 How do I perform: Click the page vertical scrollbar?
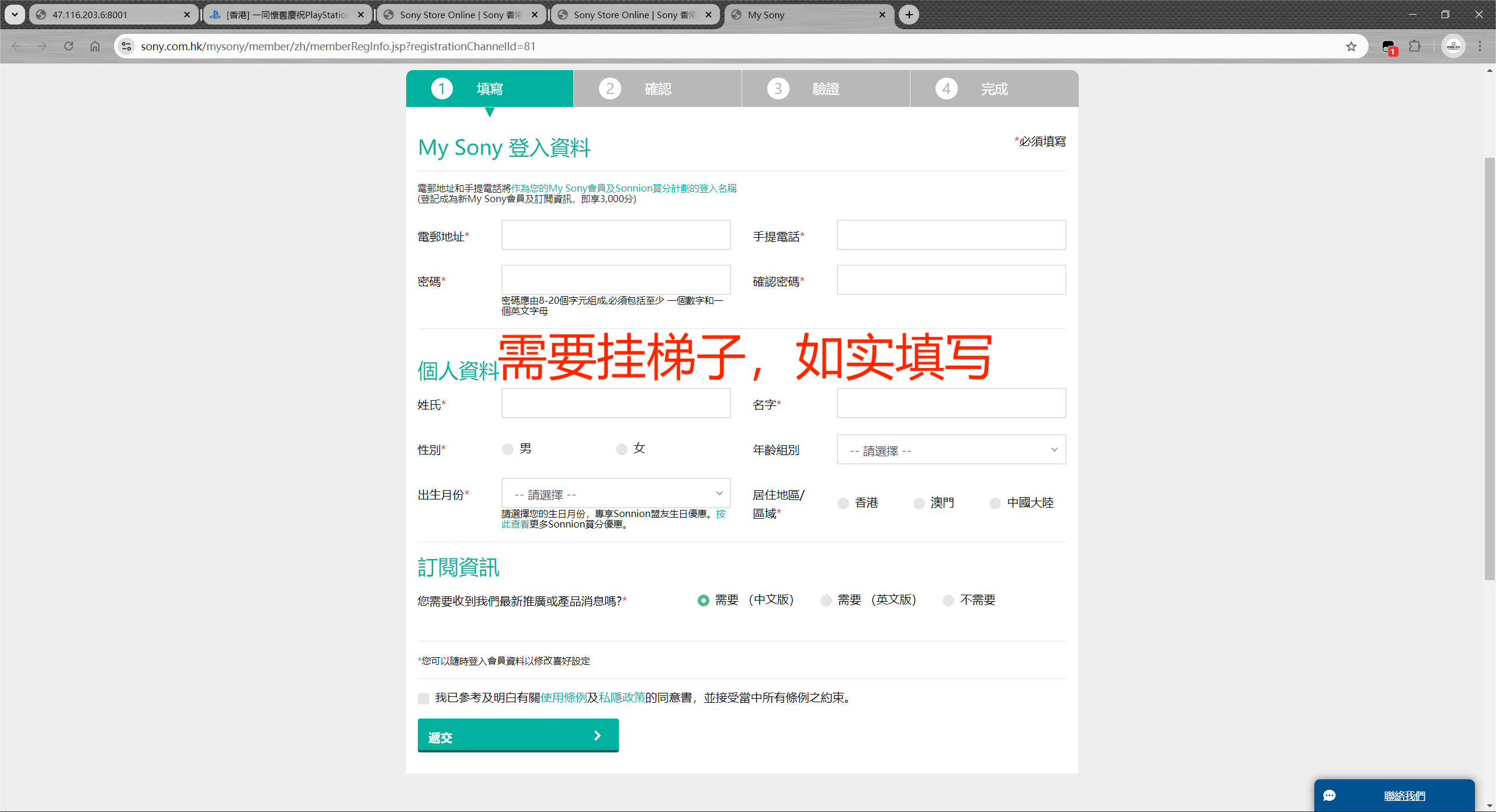[1490, 369]
